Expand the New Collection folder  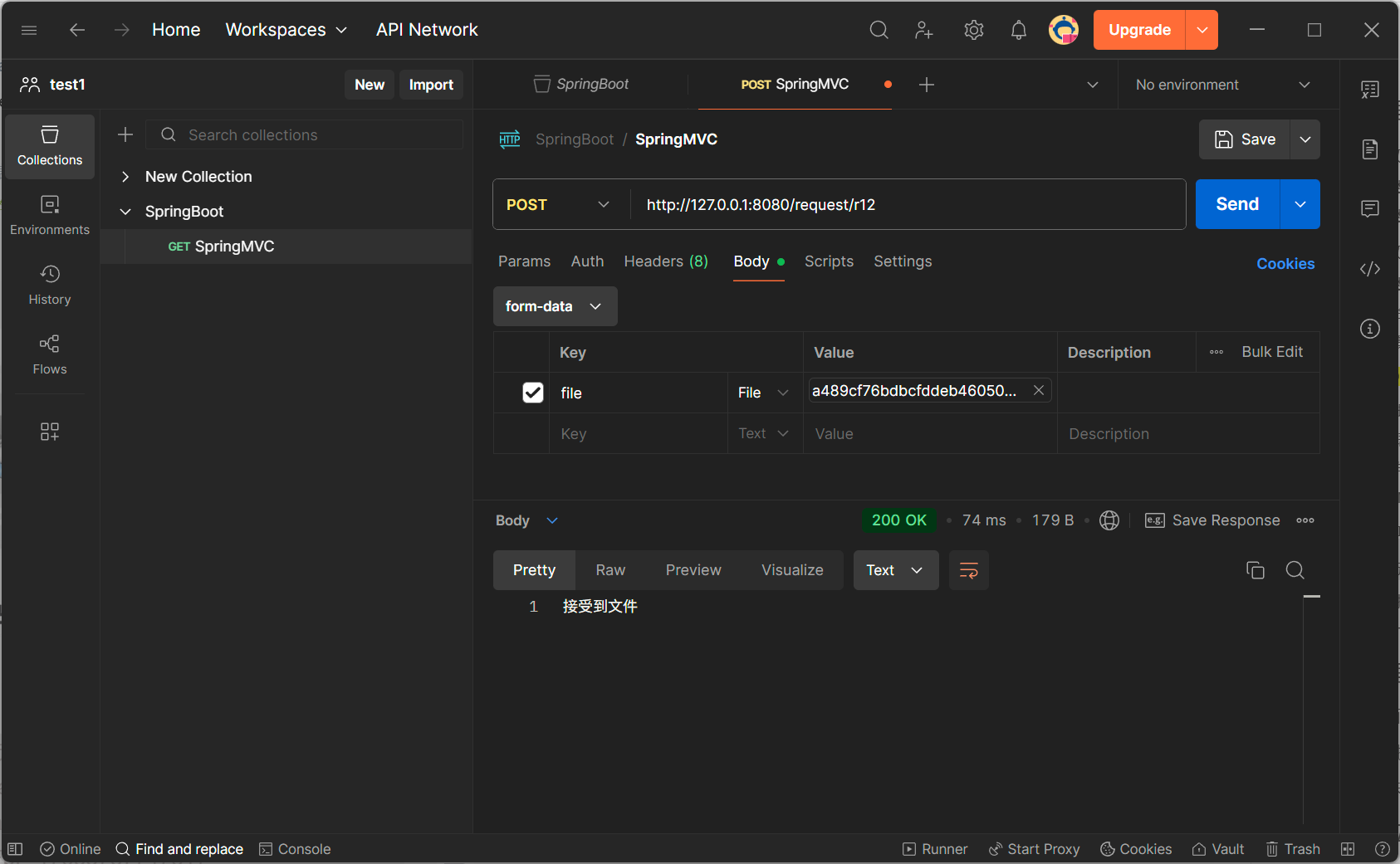(125, 177)
